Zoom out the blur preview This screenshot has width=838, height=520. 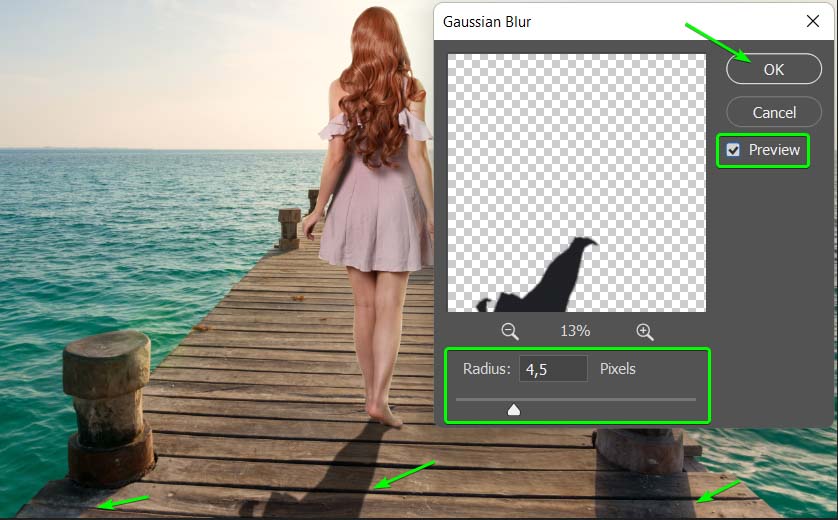point(509,331)
